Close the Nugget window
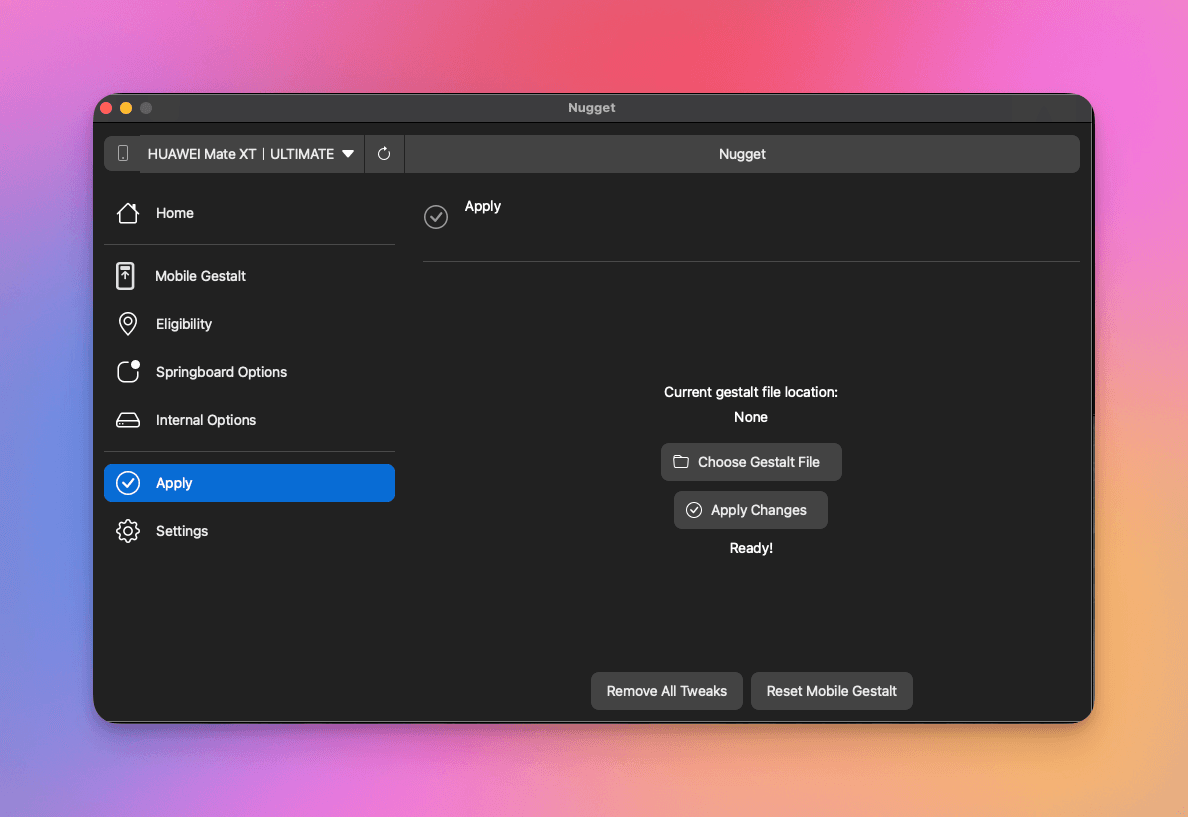Screen dimensions: 1188x817 click(x=106, y=108)
